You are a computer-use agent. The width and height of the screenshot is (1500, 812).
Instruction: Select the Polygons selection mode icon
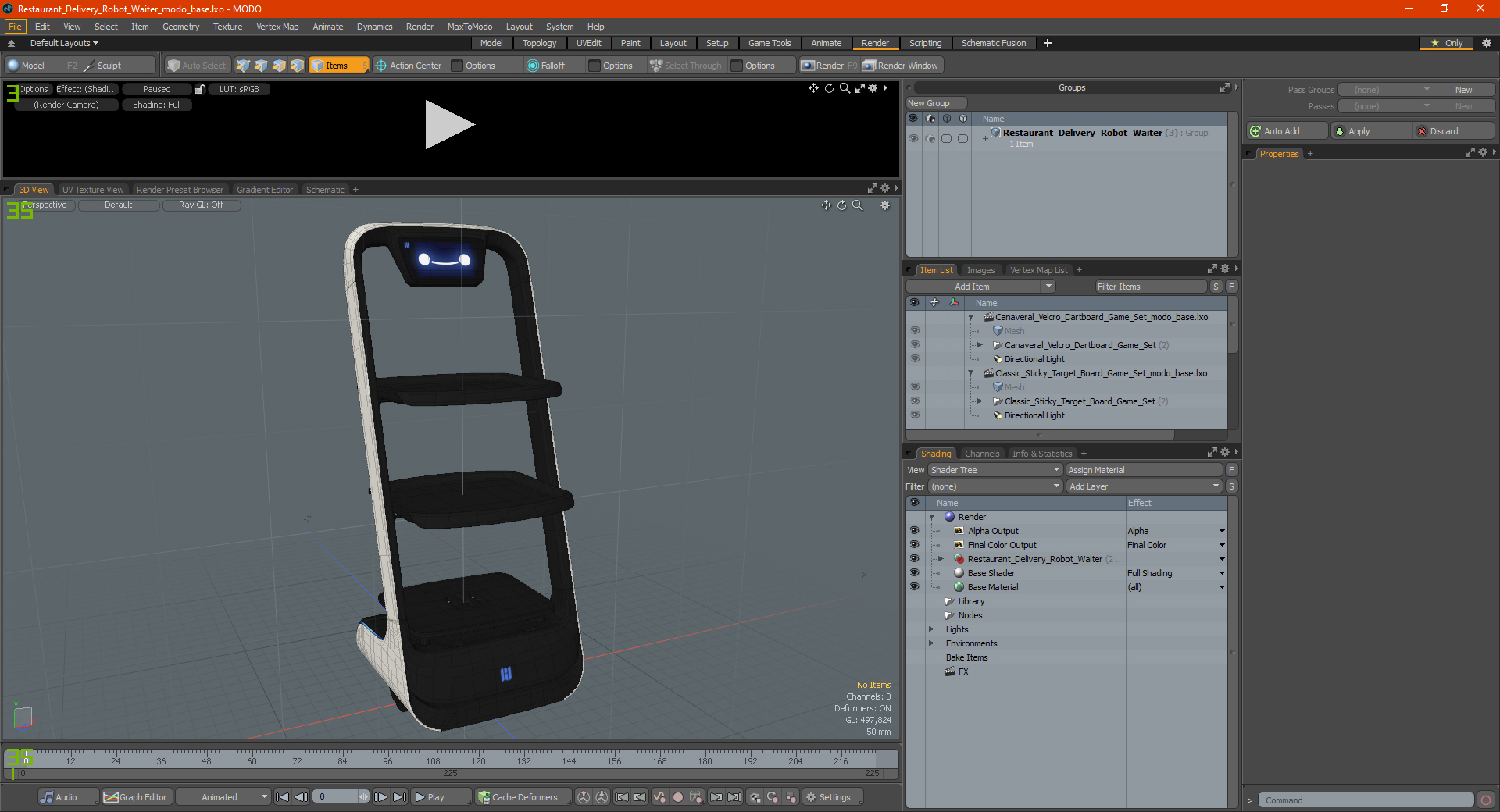tap(279, 66)
